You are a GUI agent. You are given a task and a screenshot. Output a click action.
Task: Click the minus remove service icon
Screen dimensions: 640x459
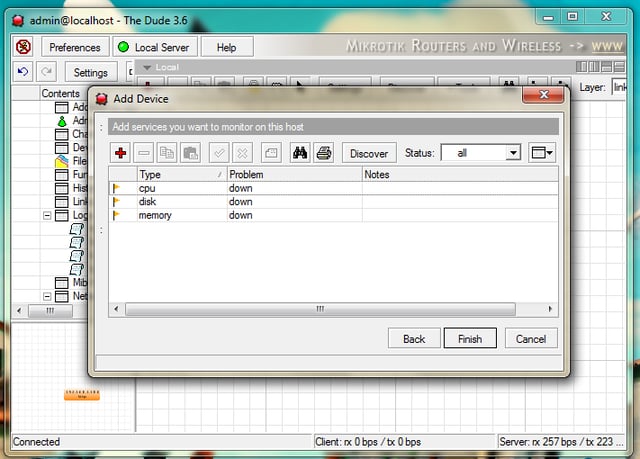click(x=144, y=153)
